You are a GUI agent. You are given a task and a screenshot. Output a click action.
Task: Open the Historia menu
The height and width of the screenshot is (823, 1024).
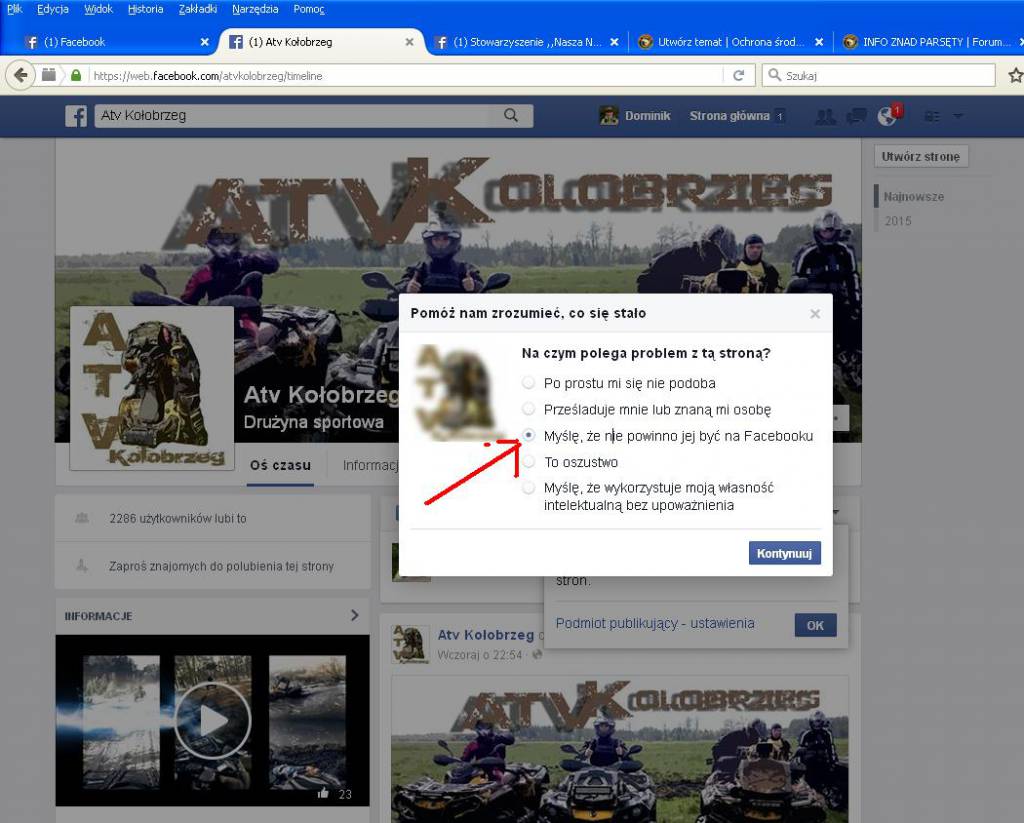[146, 9]
